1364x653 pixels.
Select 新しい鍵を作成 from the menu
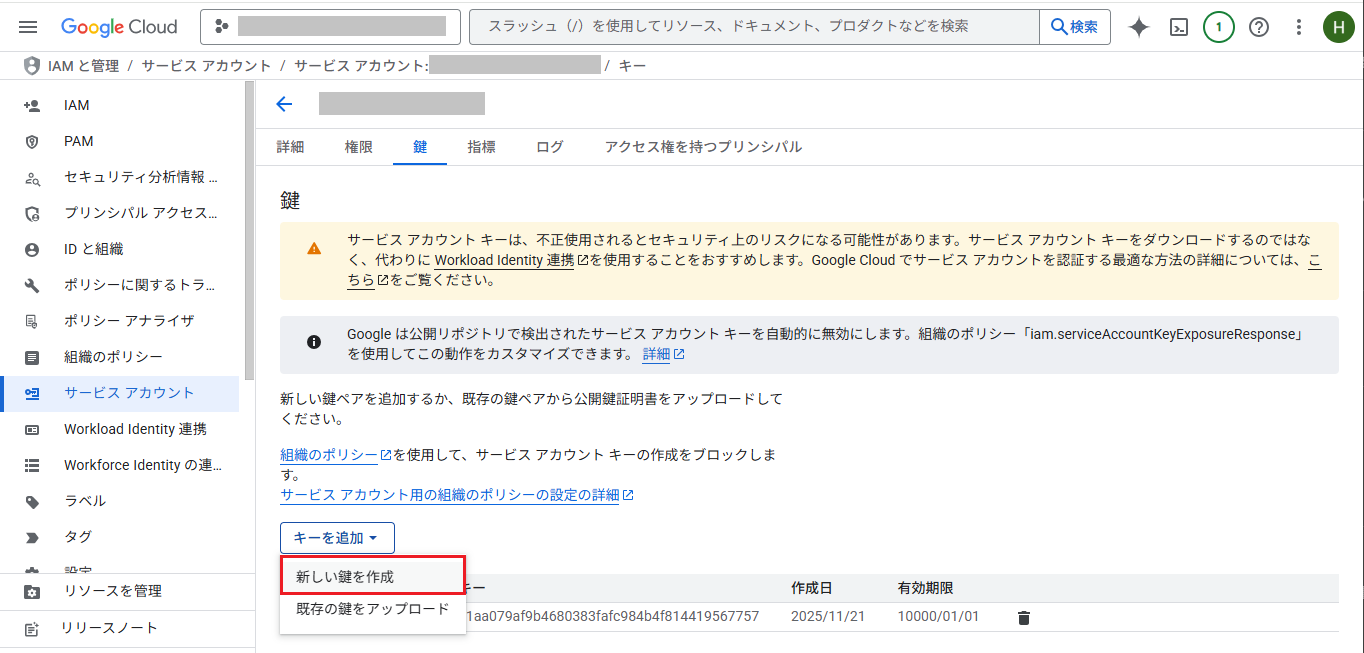[x=373, y=576]
